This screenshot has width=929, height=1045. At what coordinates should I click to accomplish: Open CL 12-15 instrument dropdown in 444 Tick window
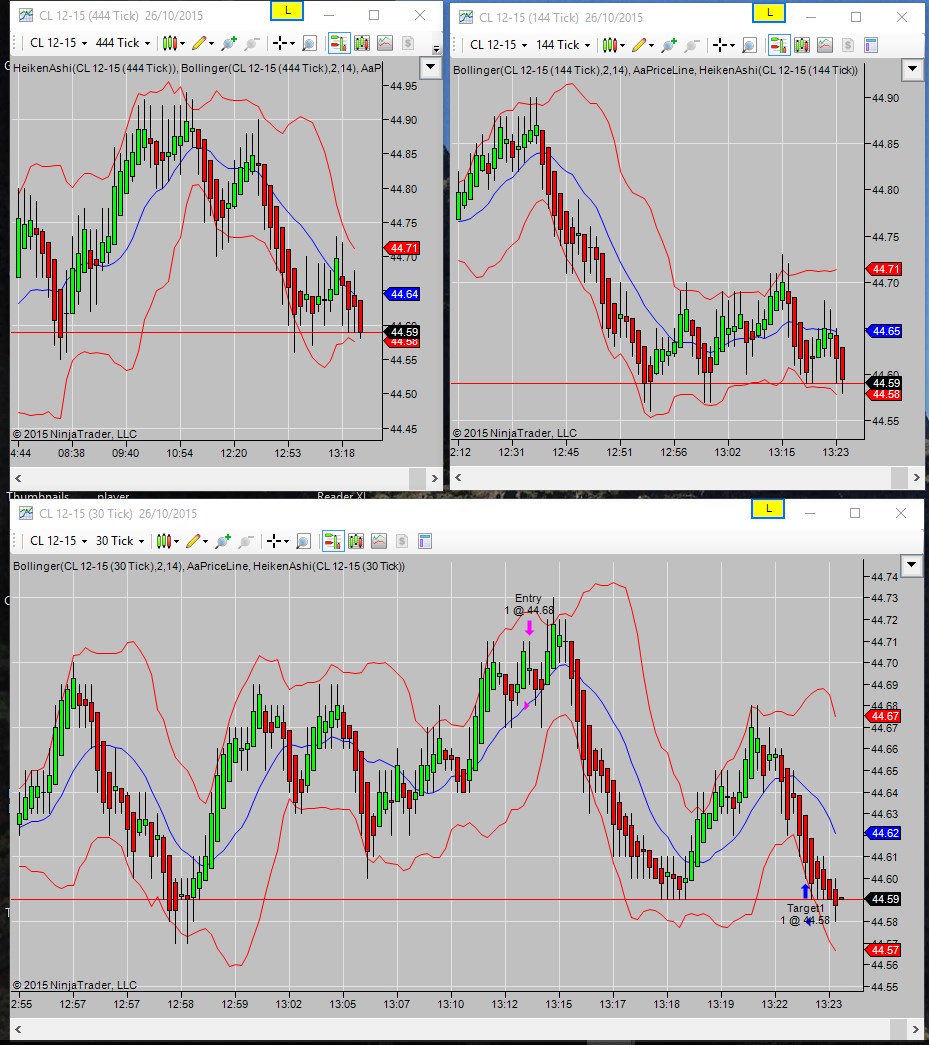tap(58, 43)
